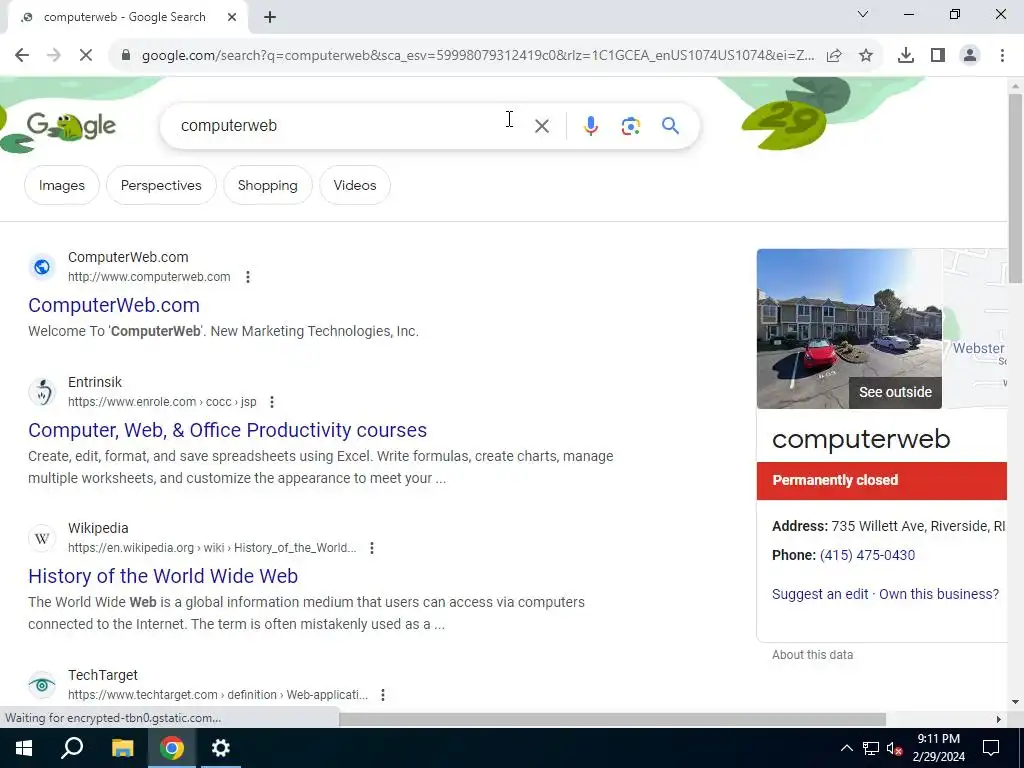Filter results by Perspectives
The image size is (1024, 768).
pos(161,185)
